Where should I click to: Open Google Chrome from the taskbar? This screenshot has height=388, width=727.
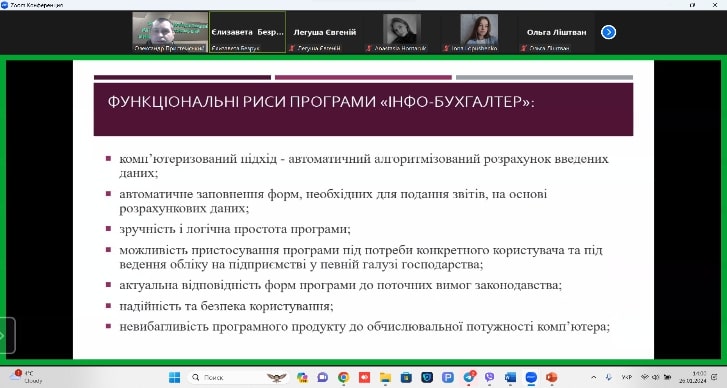coord(344,377)
